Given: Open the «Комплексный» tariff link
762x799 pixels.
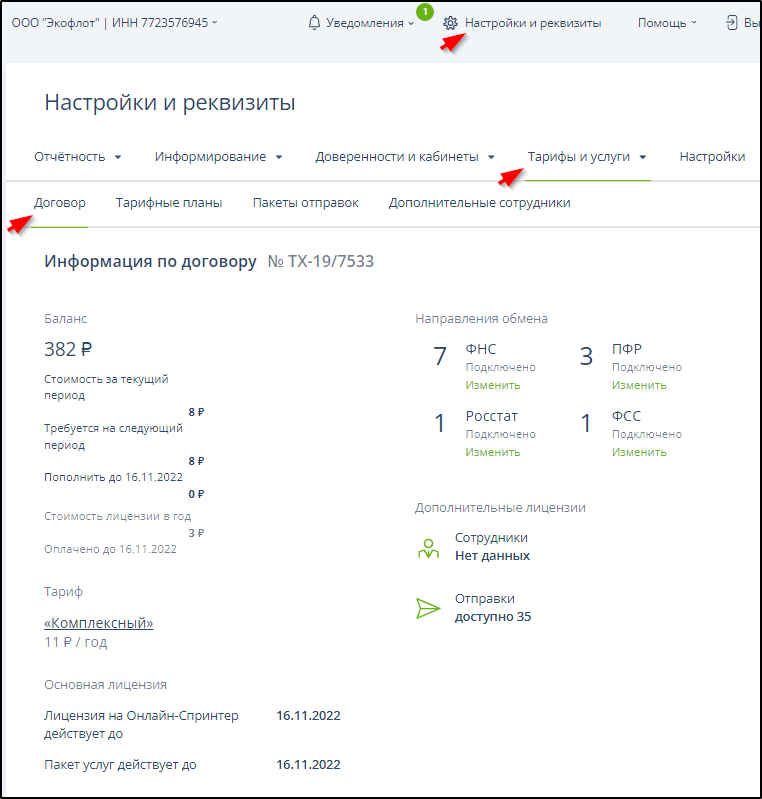Looking at the screenshot, I should 99,623.
